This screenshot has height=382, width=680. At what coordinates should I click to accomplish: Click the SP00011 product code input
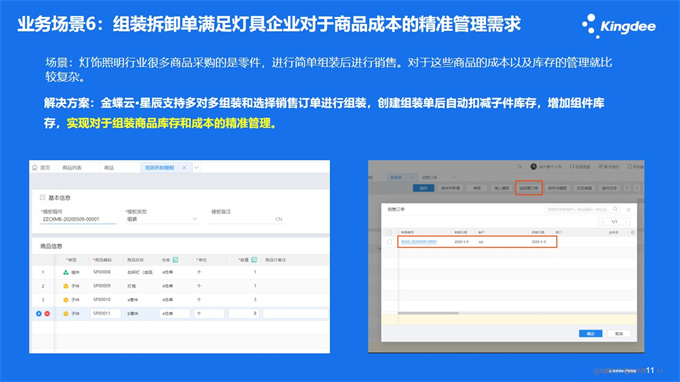click(105, 313)
